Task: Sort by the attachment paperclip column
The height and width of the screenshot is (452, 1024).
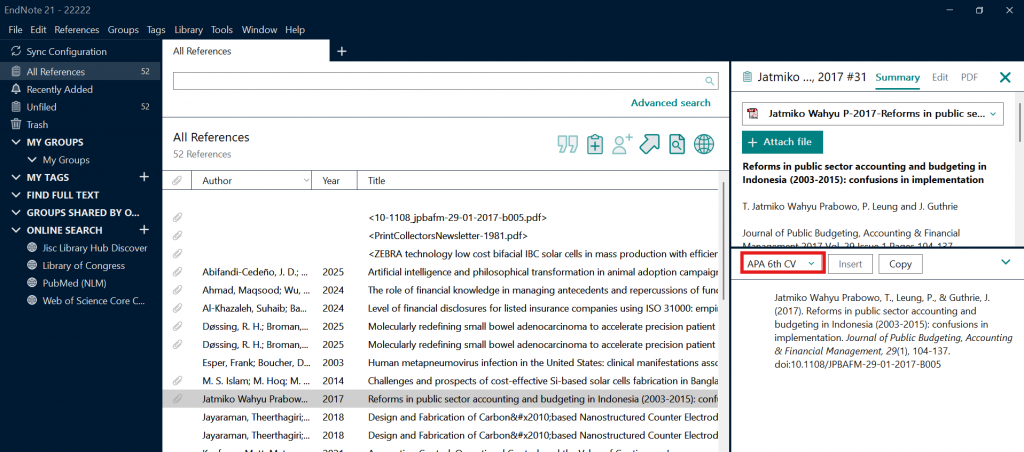Action: click(x=176, y=181)
